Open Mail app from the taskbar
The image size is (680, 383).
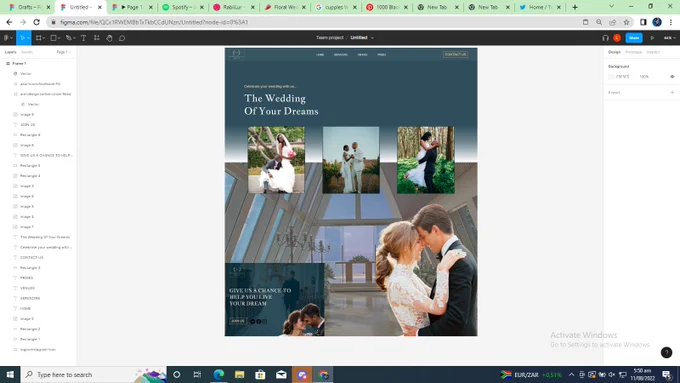(281, 375)
